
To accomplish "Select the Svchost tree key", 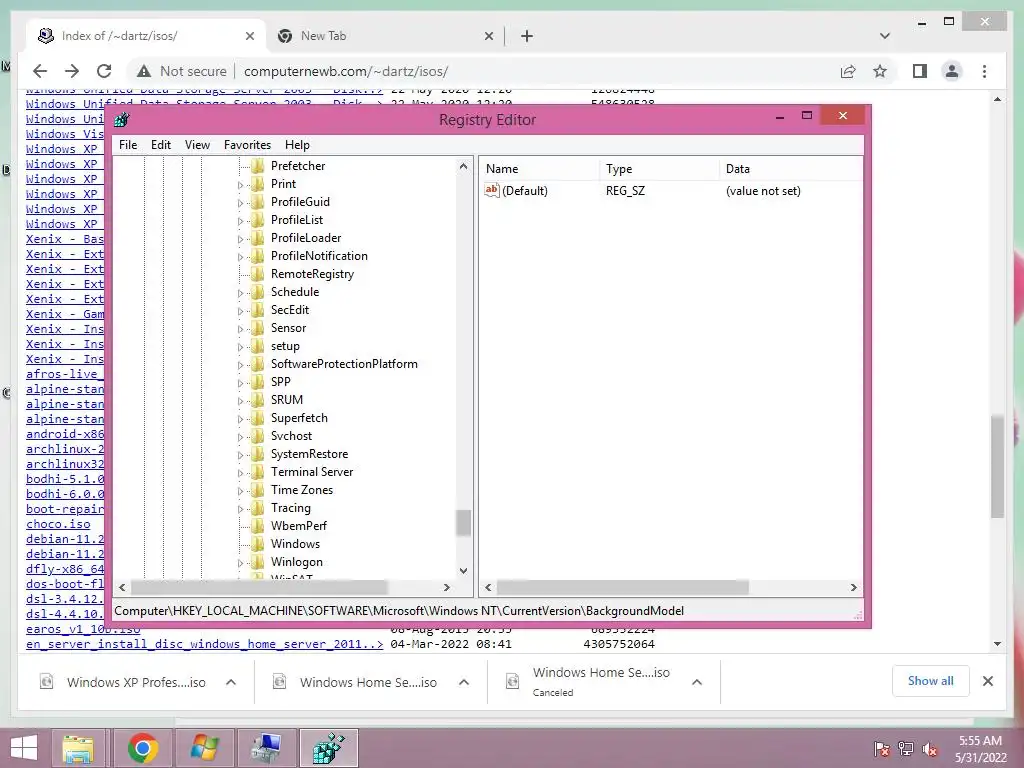I will point(291,436).
